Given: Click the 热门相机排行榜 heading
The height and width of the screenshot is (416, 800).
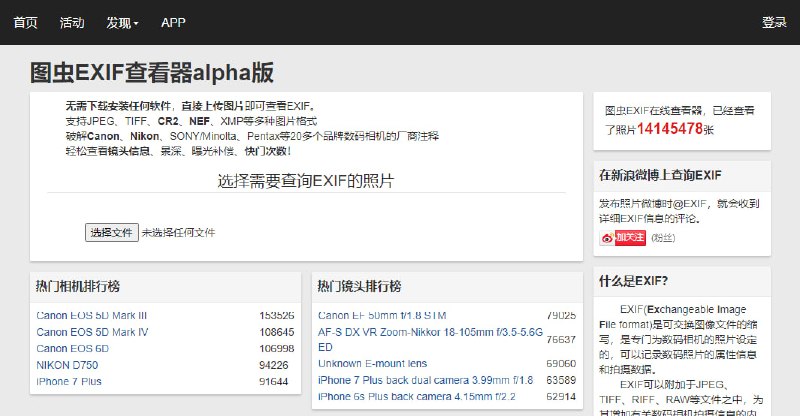Looking at the screenshot, I should (78, 286).
